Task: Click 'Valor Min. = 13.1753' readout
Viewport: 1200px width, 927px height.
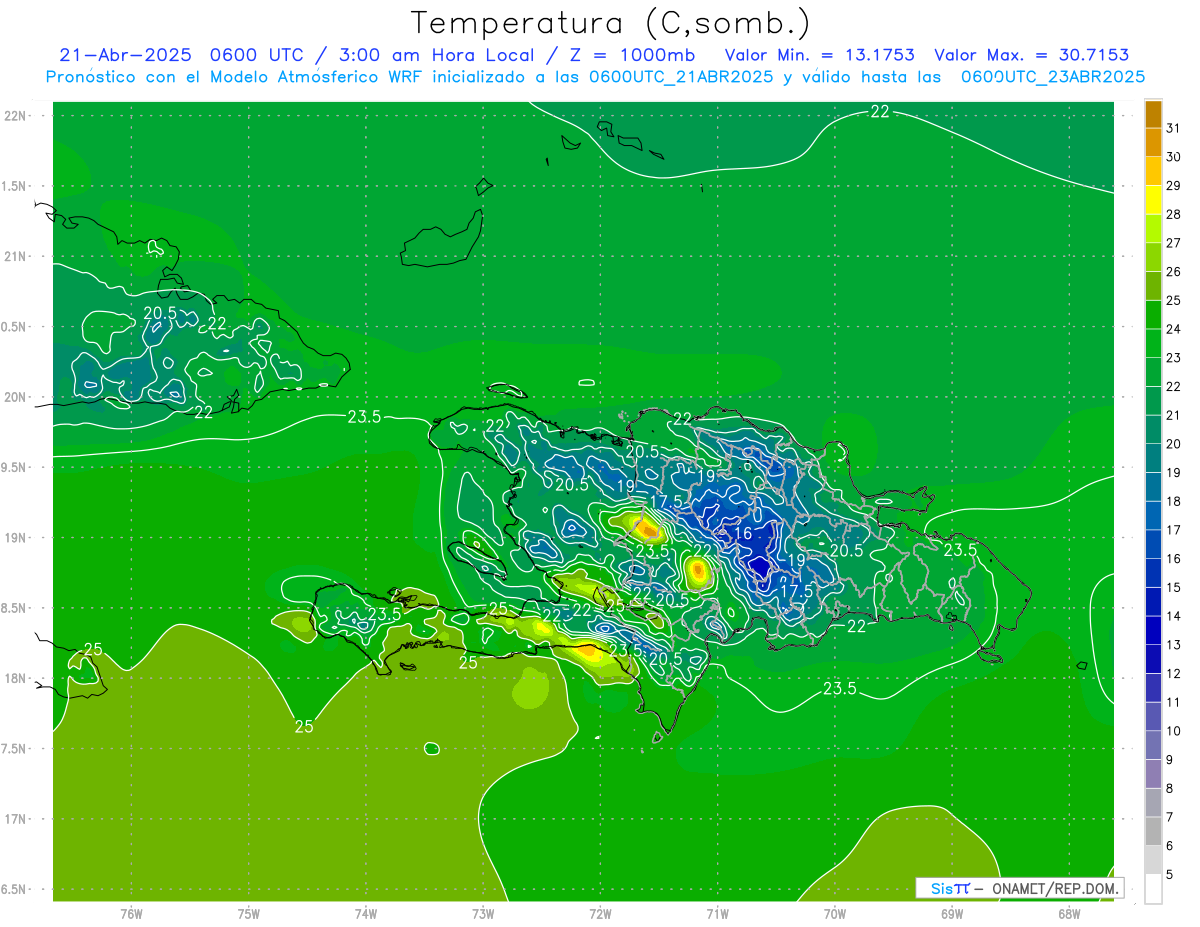Action: click(x=819, y=55)
